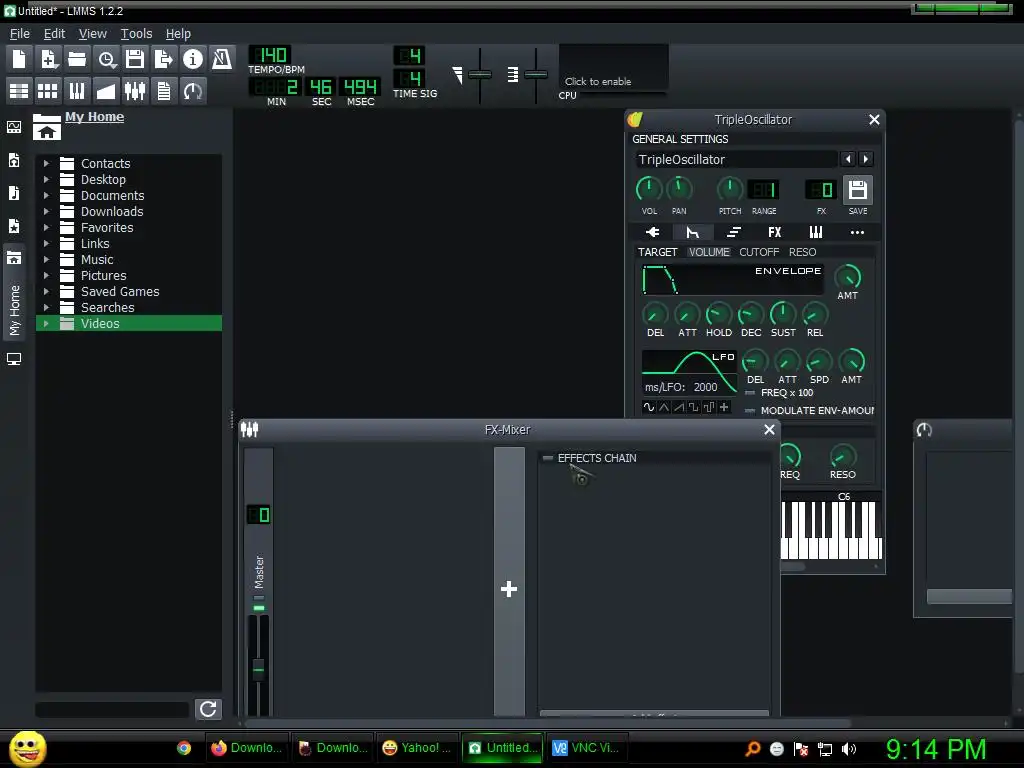1024x768 pixels.
Task: Select next preset with right arrow
Action: [x=866, y=159]
